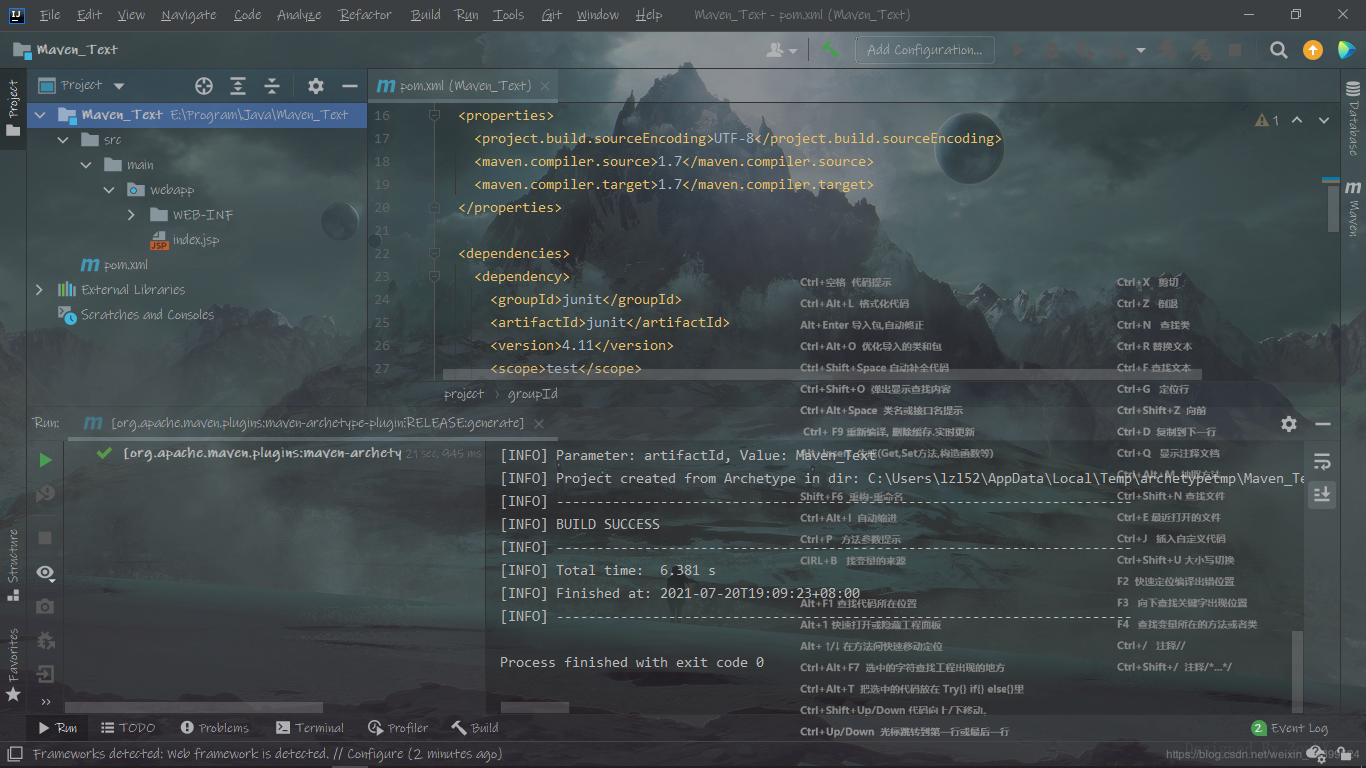Image resolution: width=1366 pixels, height=768 pixels.
Task: Collapse all nodes in Project panel
Action: 272,86
